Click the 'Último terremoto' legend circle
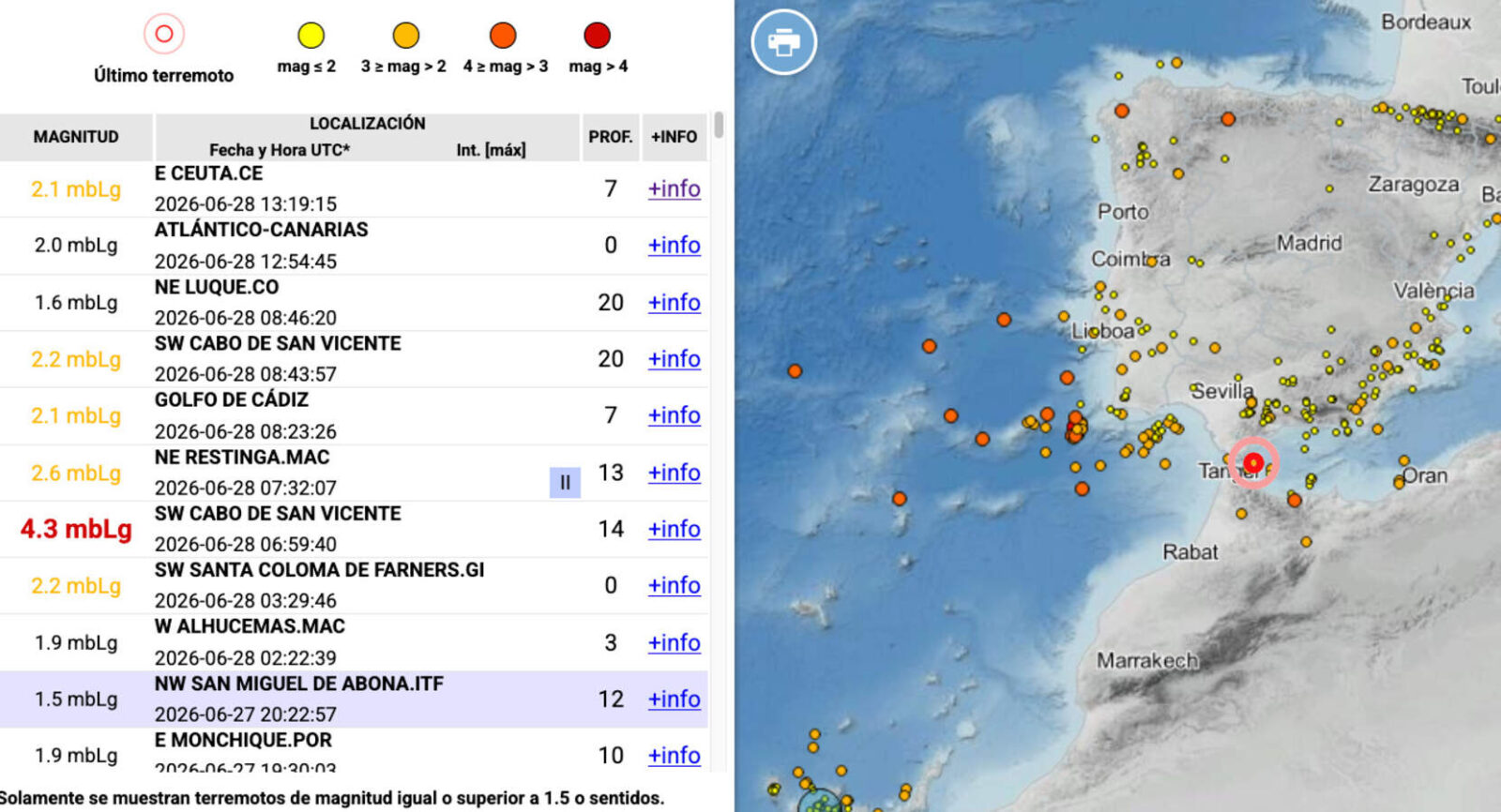 pos(164,34)
